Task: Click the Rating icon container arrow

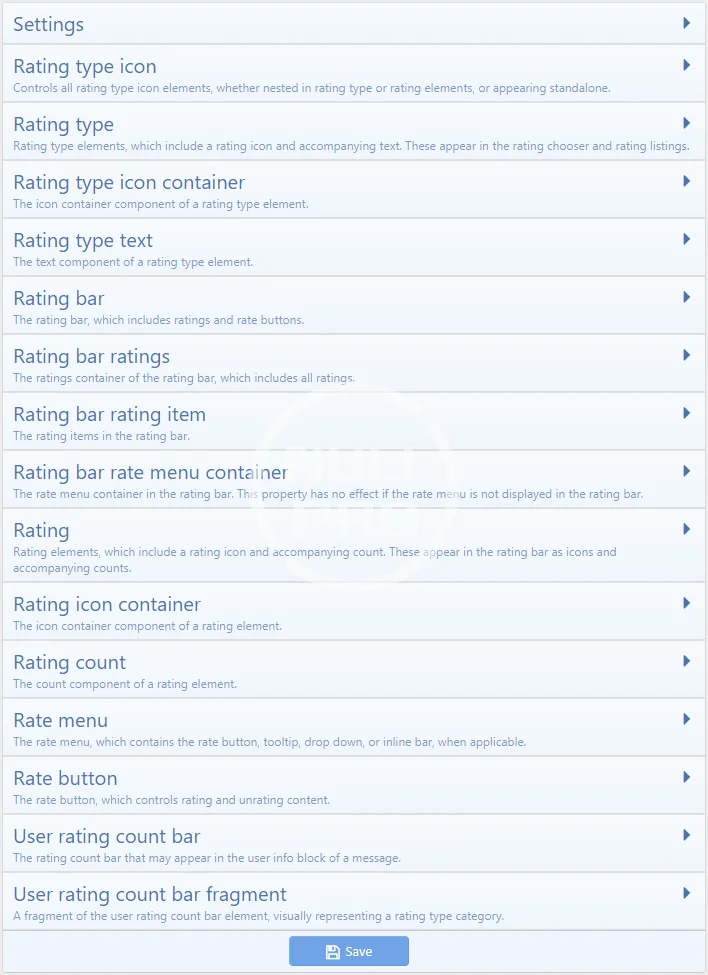Action: 687,603
